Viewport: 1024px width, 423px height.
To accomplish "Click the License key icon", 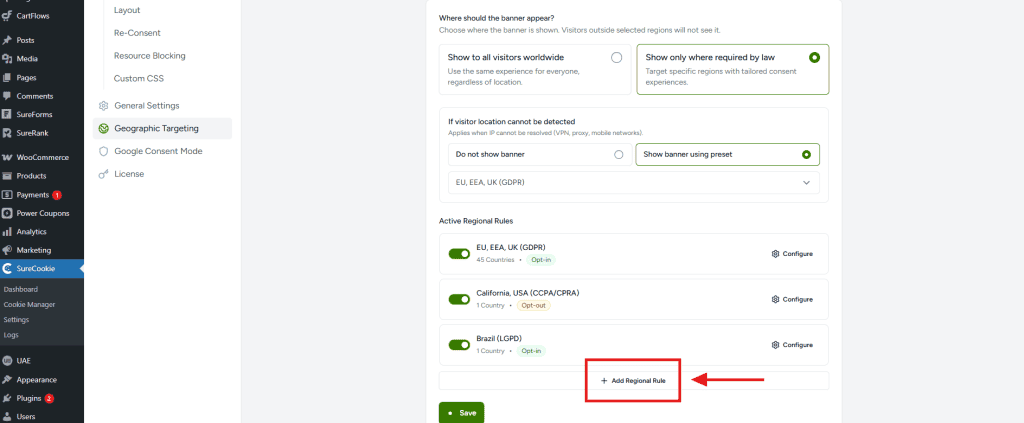I will 103,174.
